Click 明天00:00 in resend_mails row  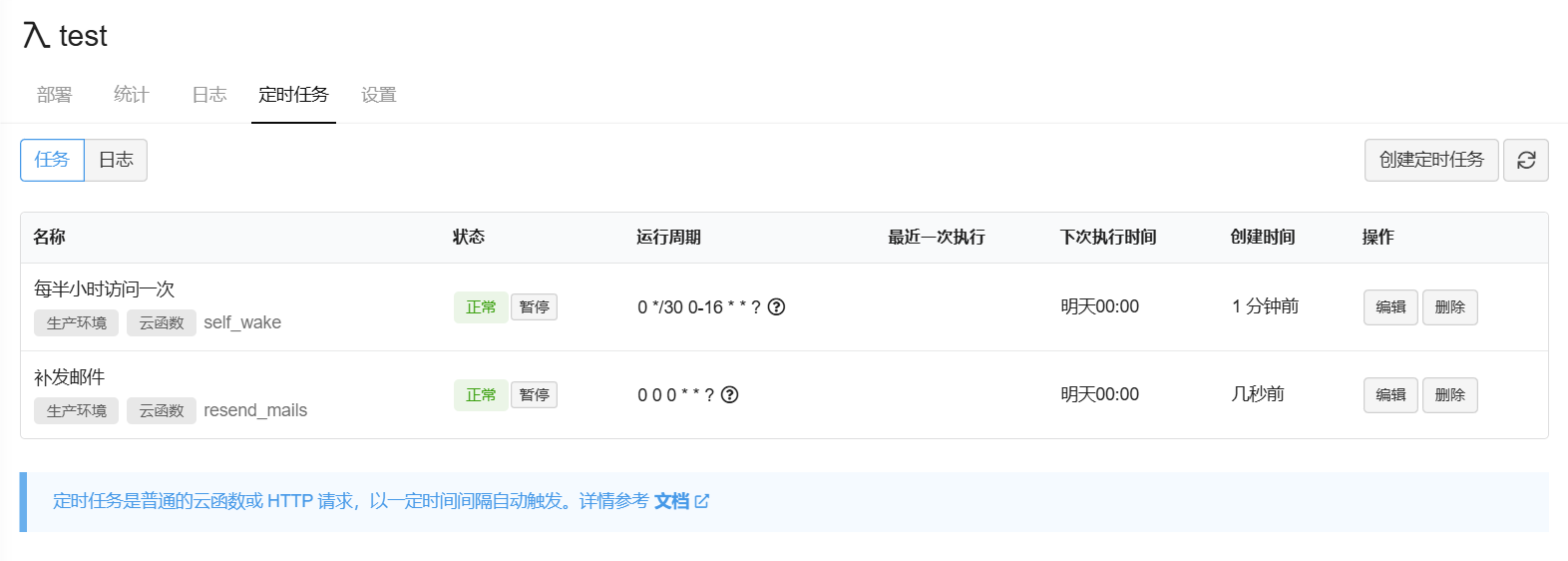[x=1100, y=394]
